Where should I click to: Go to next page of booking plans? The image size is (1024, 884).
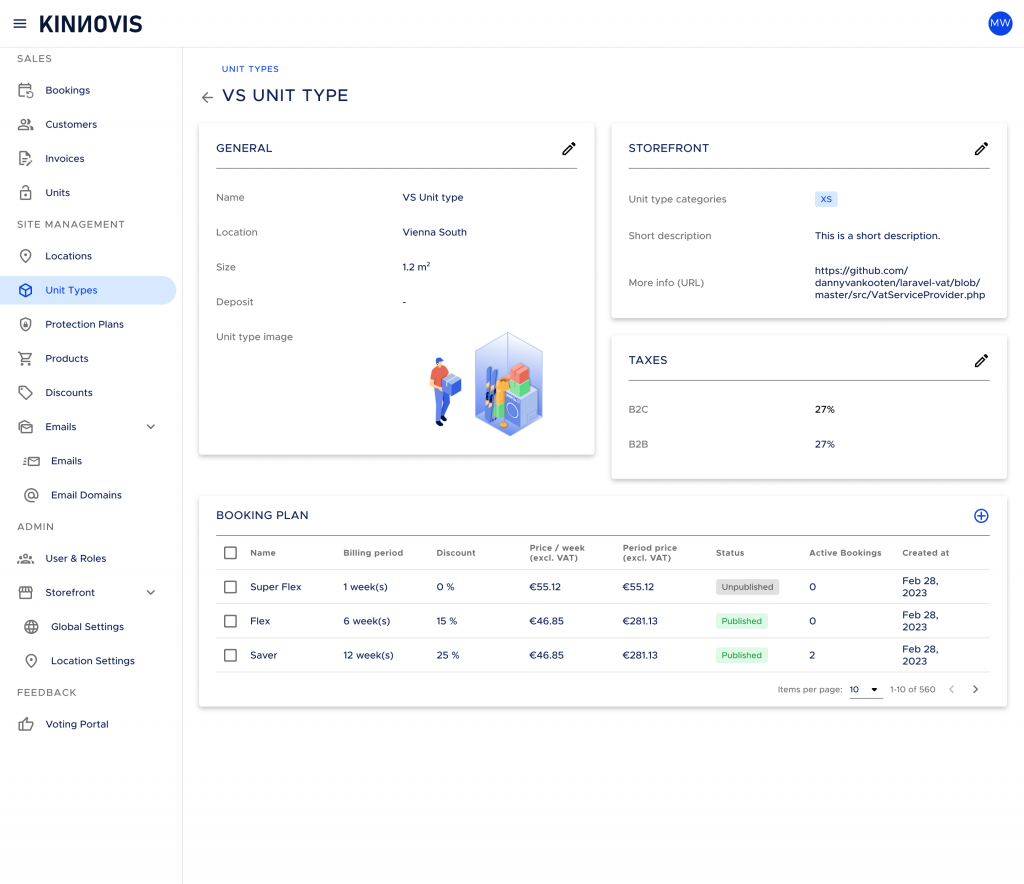click(975, 689)
